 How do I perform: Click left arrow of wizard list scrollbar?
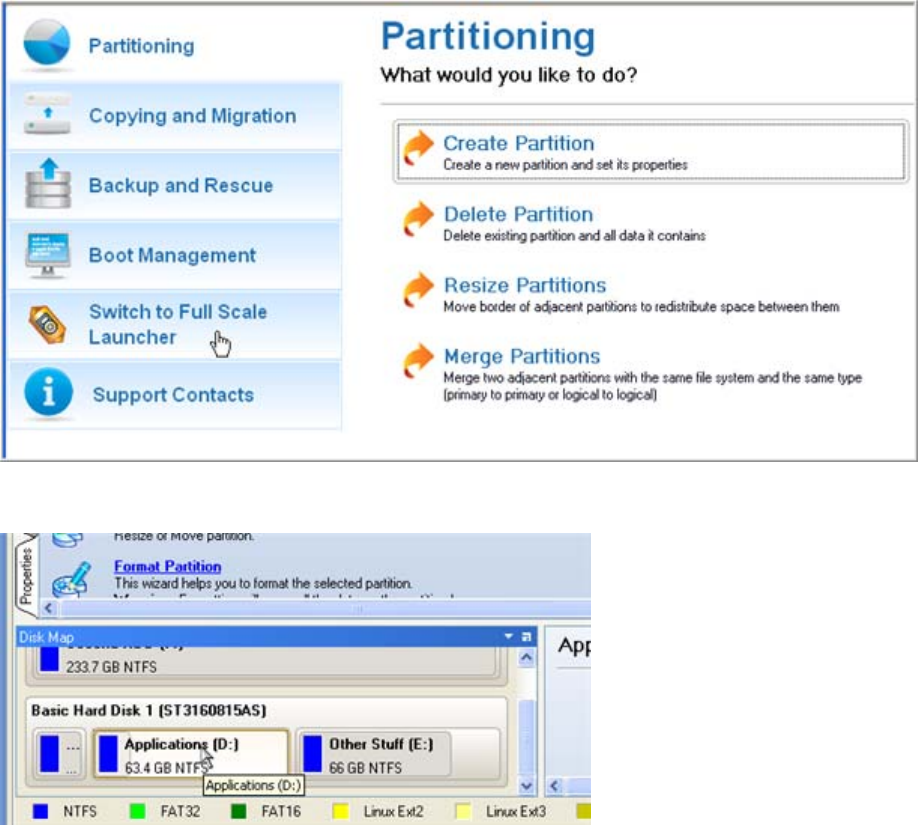pyautogui.click(x=49, y=608)
